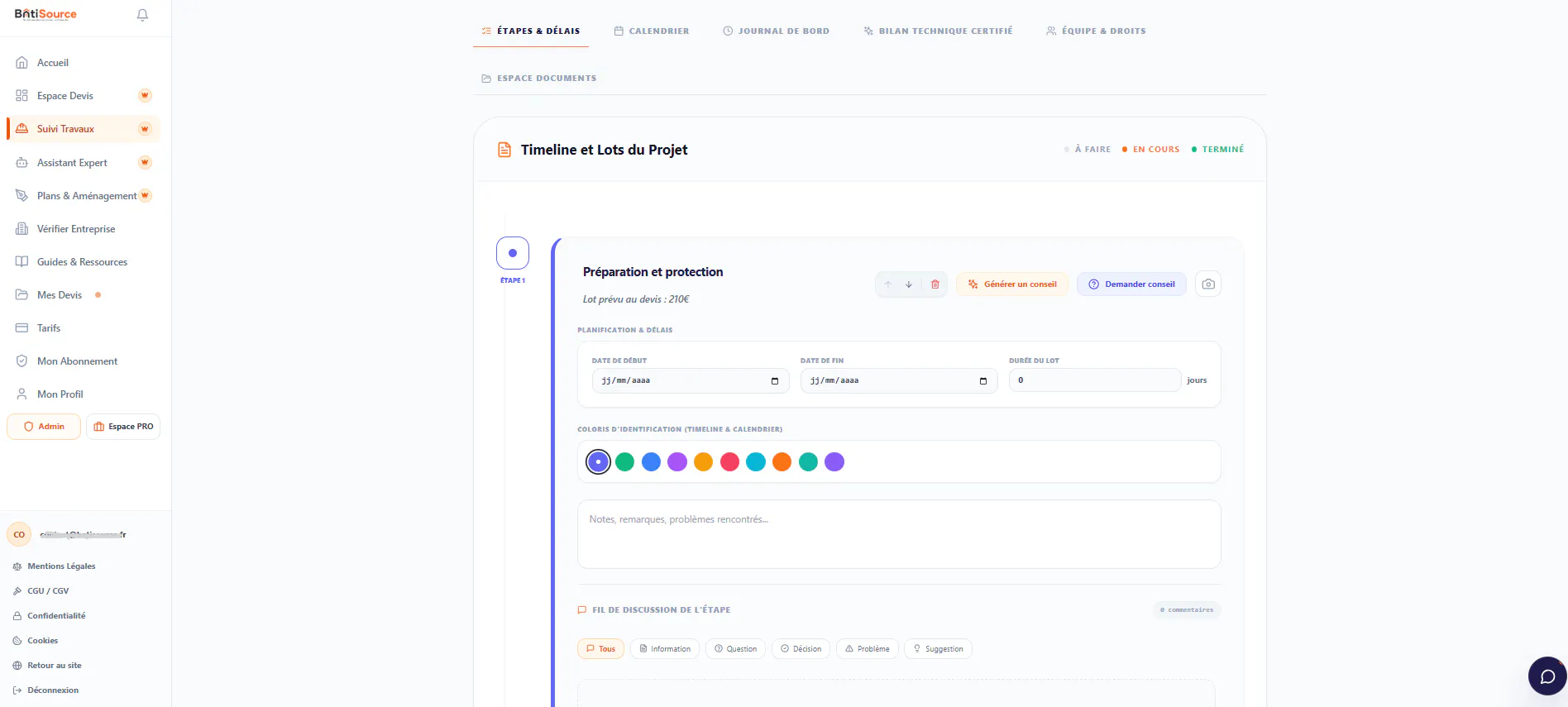Click the Admin button
Screen dimensions: 1568x707
[44, 427]
